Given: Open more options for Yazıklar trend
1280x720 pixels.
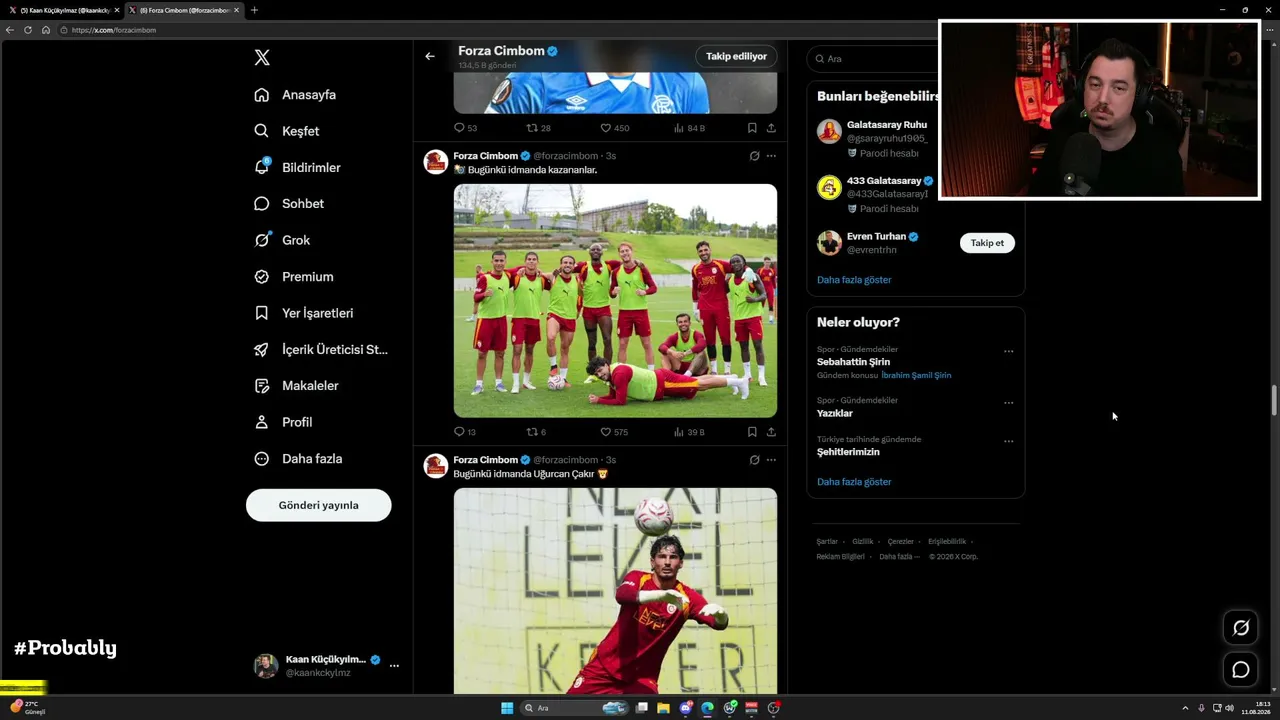Looking at the screenshot, I should [x=1008, y=403].
